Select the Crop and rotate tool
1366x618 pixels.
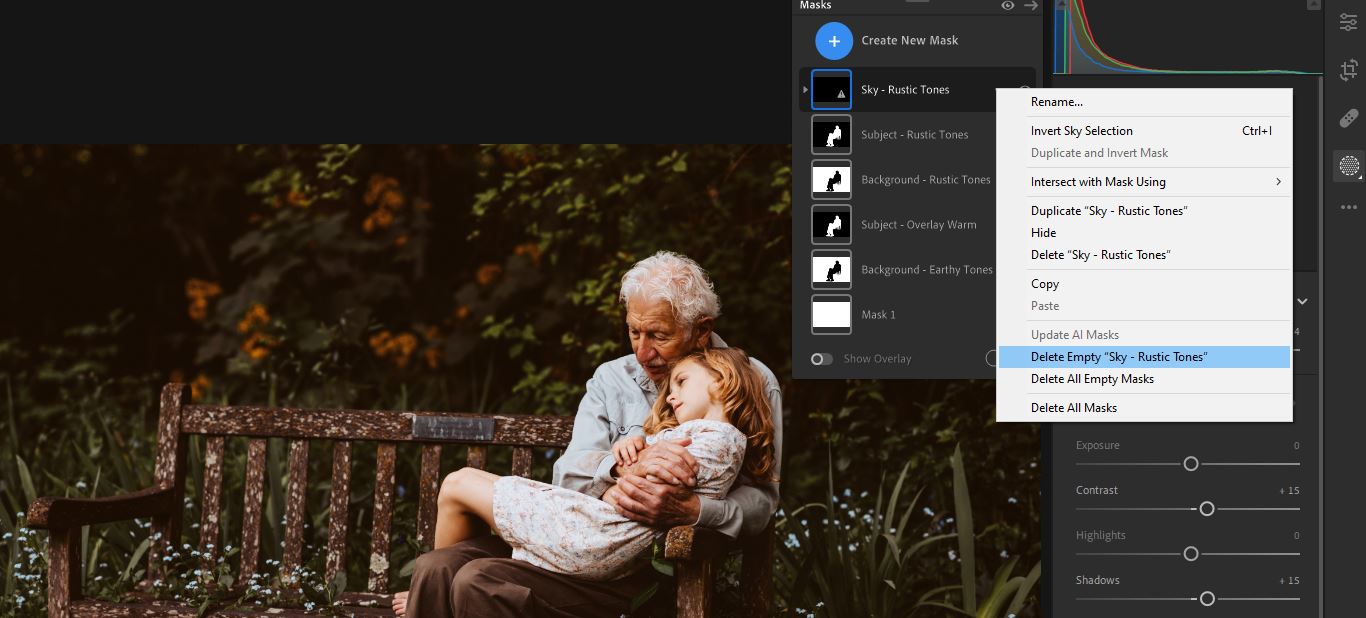[x=1349, y=70]
